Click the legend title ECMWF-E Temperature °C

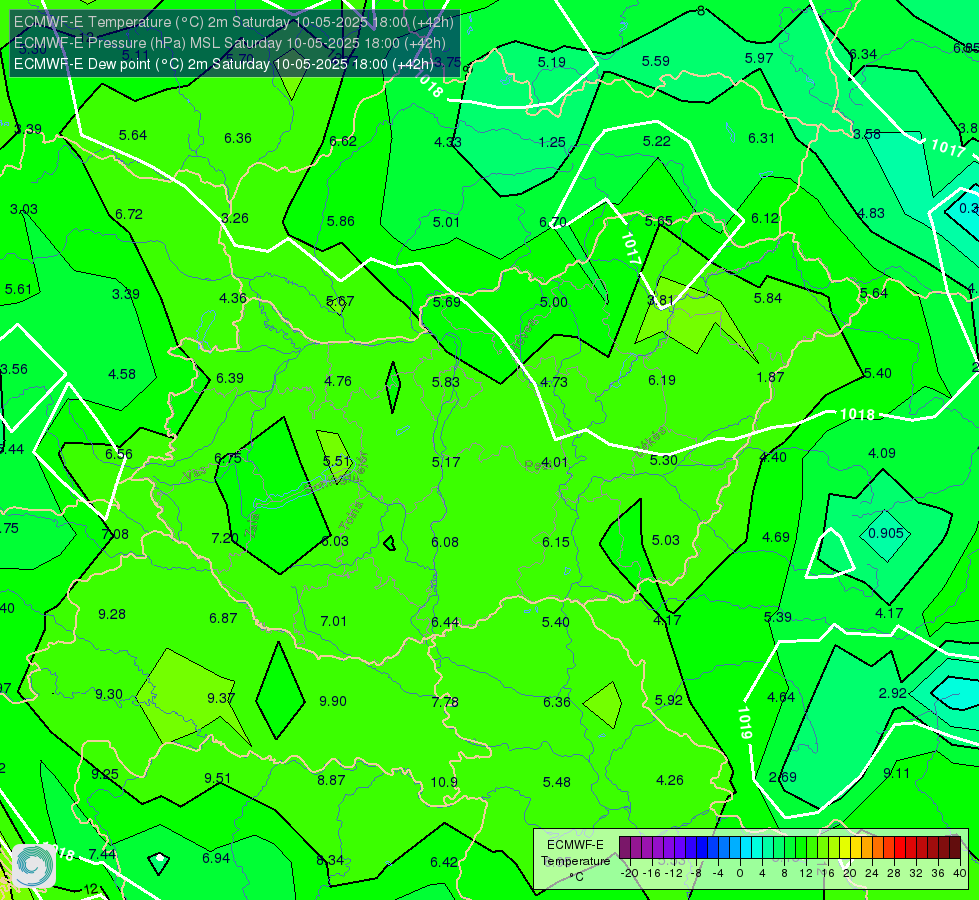[576, 861]
